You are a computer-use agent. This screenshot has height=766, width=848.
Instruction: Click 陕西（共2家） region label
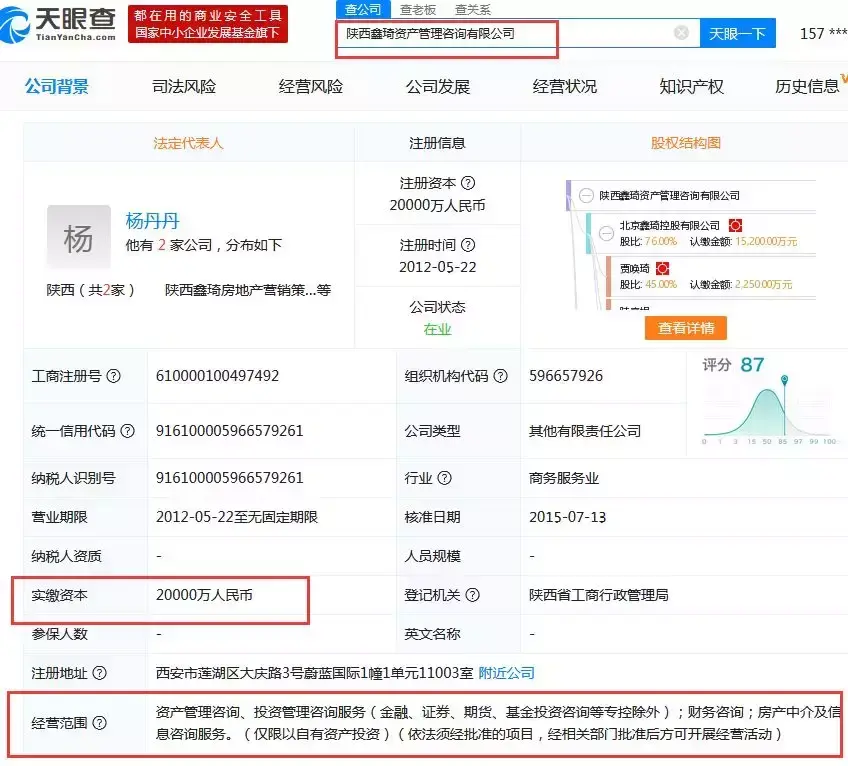pyautogui.click(x=90, y=290)
